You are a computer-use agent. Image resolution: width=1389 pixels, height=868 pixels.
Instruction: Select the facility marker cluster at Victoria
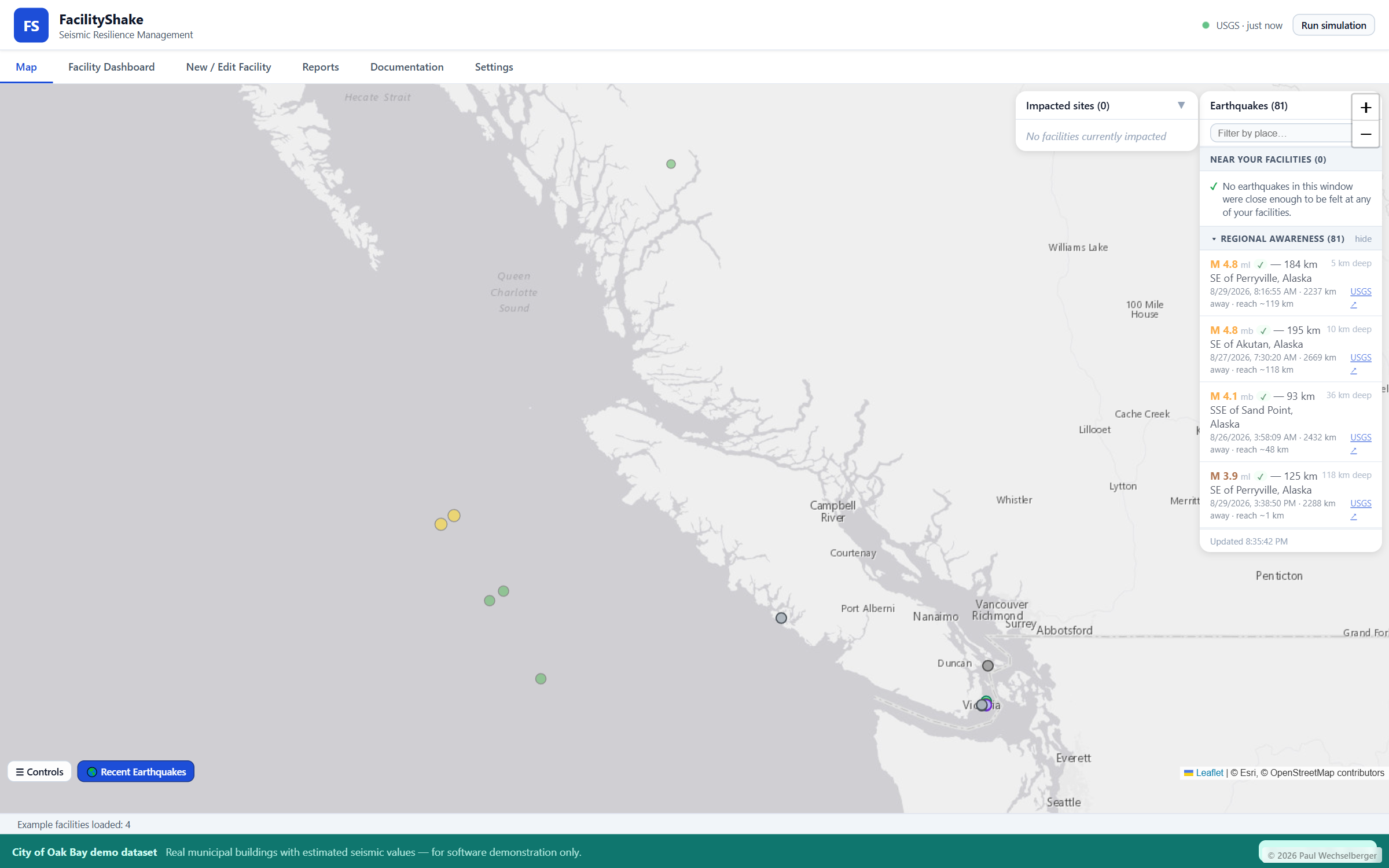[983, 704]
